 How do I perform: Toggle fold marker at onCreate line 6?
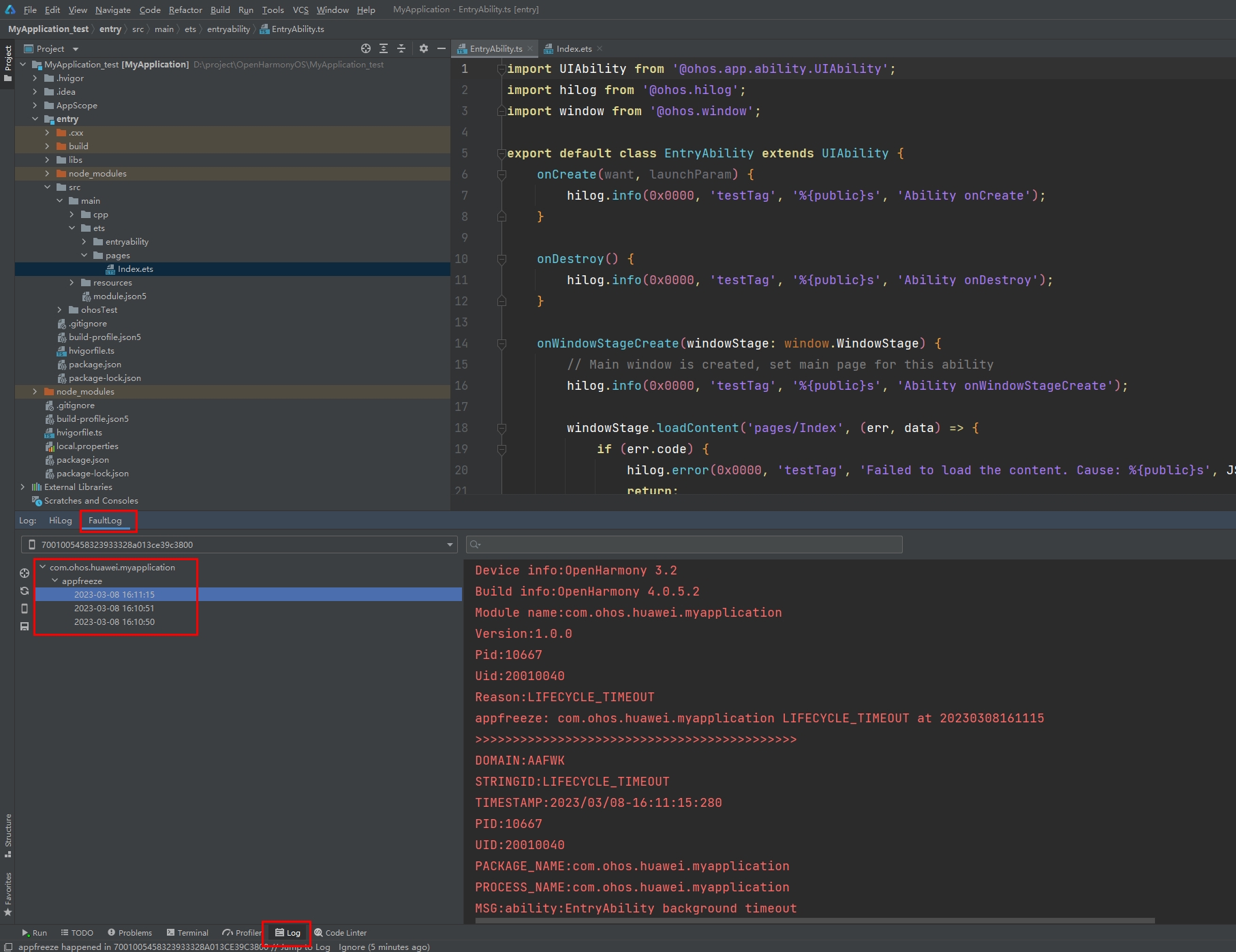click(x=501, y=174)
